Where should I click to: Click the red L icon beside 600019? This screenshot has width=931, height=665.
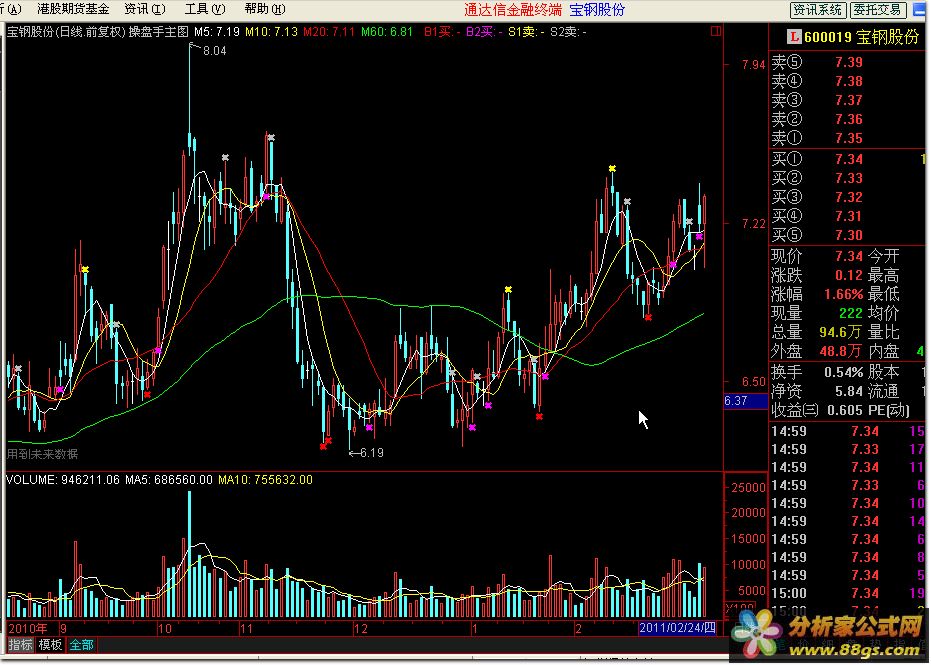point(793,37)
